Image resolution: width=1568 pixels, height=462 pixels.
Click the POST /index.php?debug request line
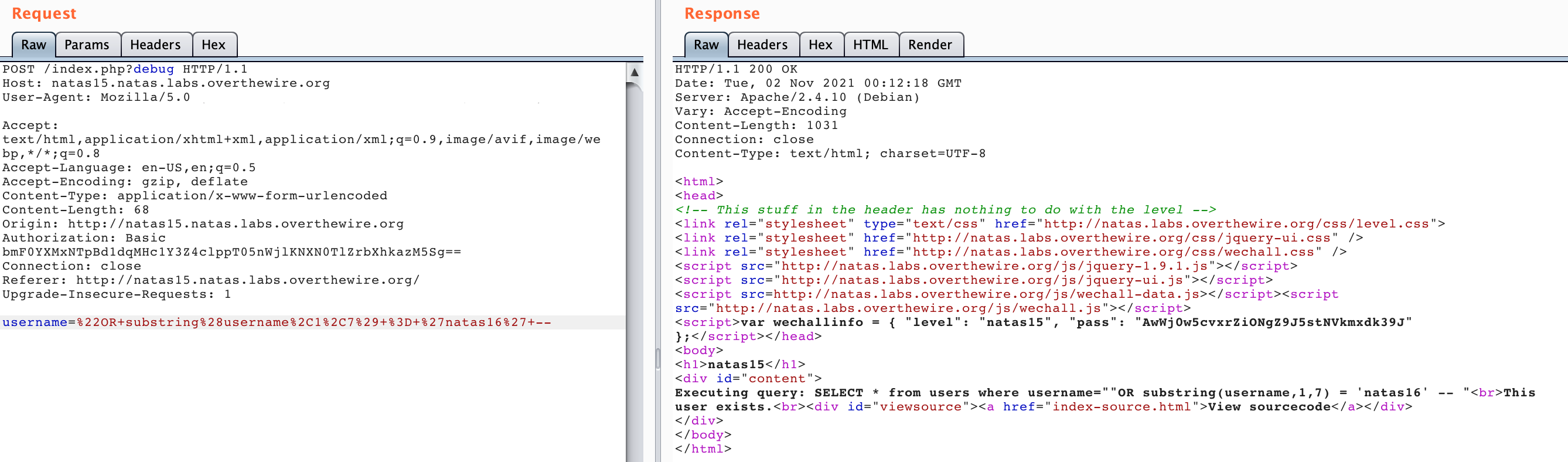point(125,69)
